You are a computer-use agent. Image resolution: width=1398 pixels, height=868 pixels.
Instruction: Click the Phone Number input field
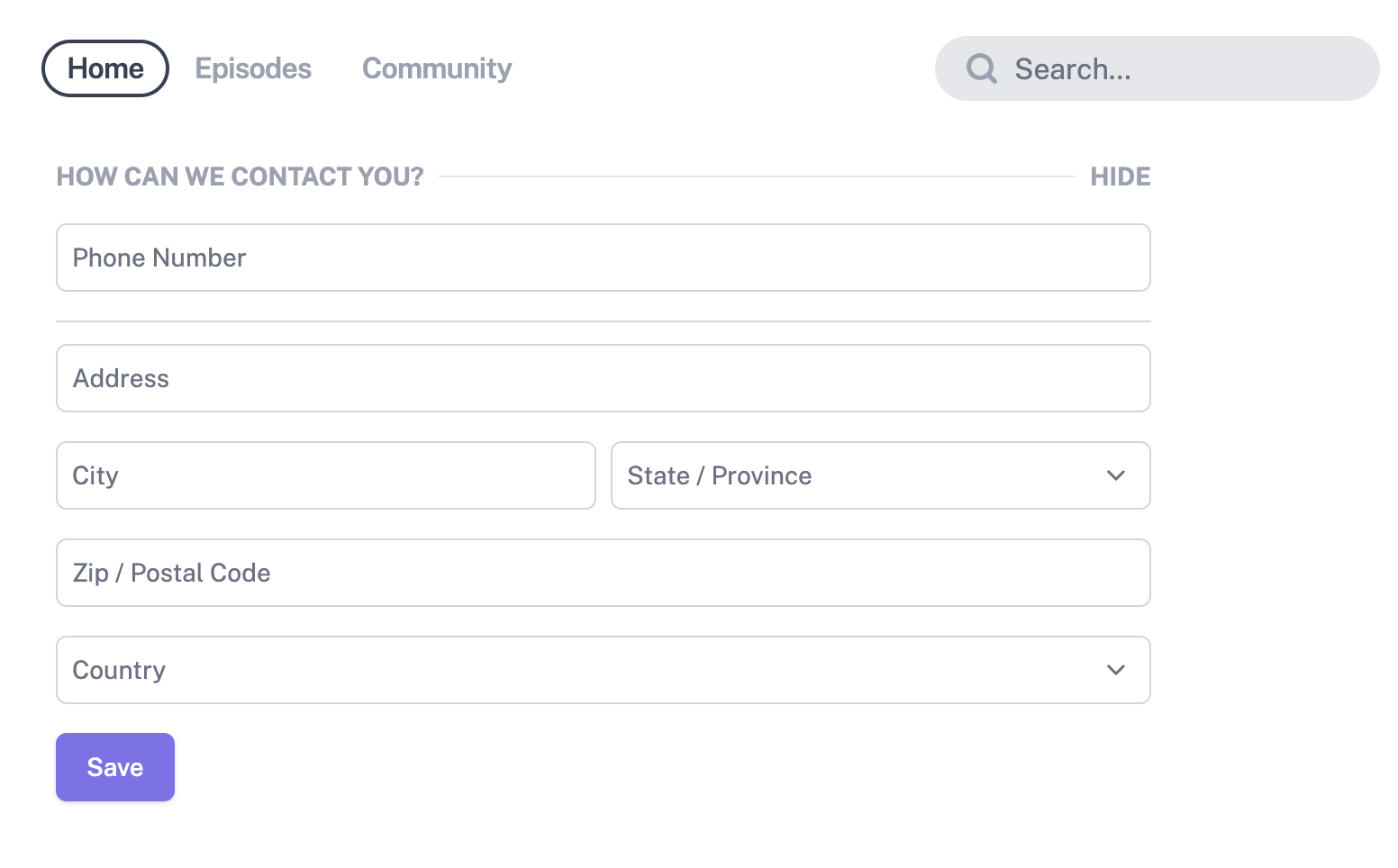604,258
